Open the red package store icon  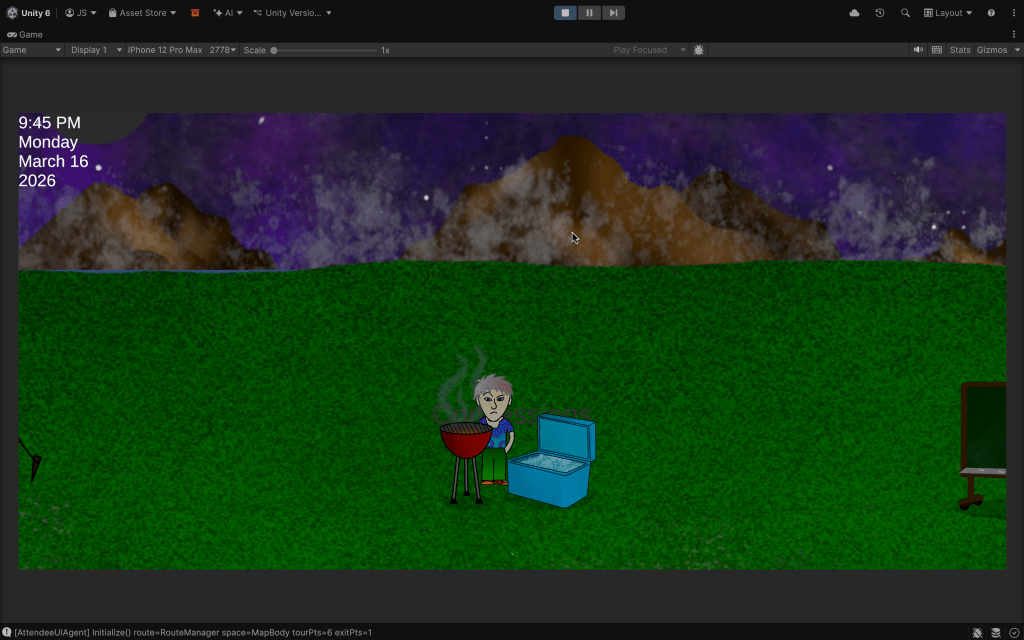(195, 13)
